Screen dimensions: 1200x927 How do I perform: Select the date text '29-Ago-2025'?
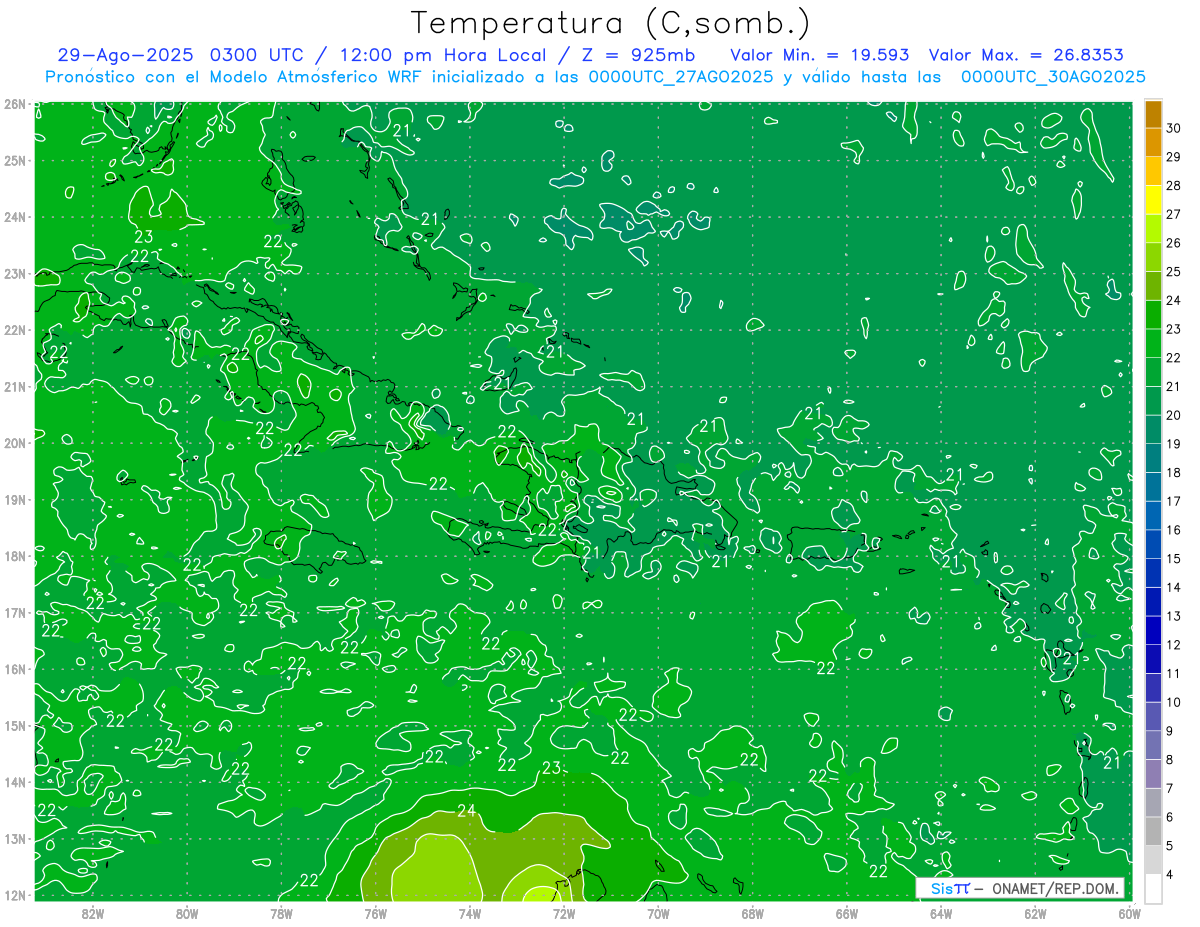pyautogui.click(x=125, y=56)
